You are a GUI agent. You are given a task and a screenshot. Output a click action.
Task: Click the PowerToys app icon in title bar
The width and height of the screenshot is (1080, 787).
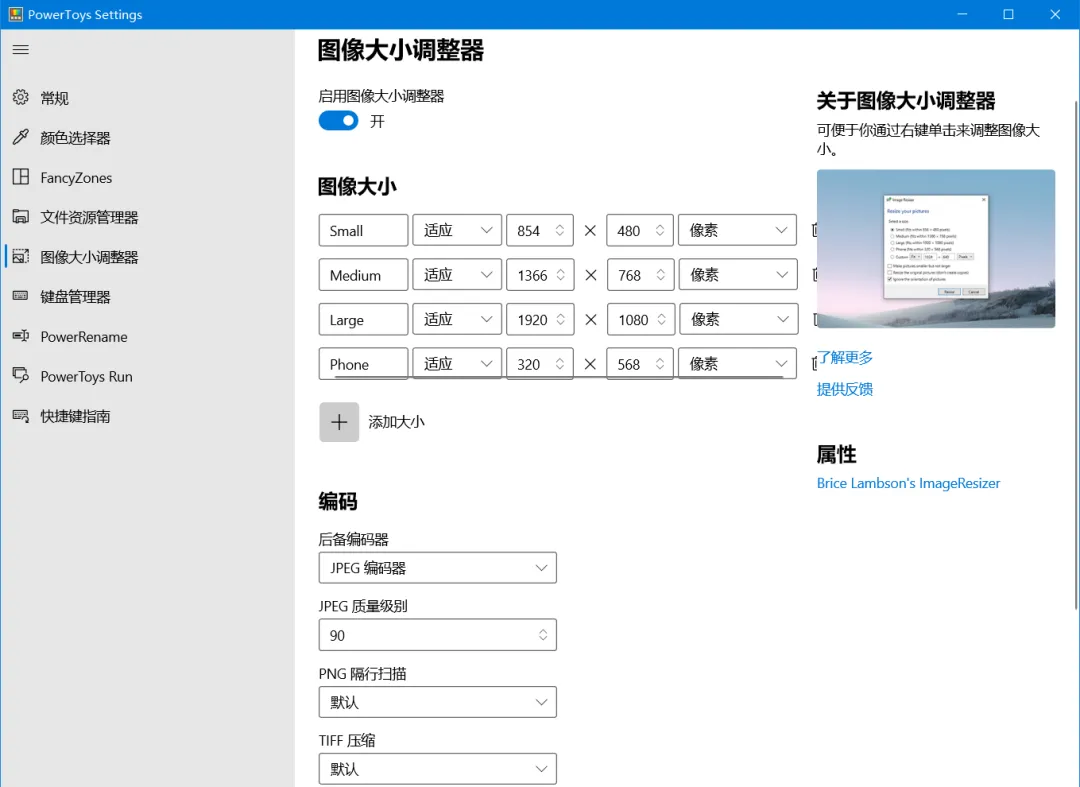pyautogui.click(x=15, y=14)
